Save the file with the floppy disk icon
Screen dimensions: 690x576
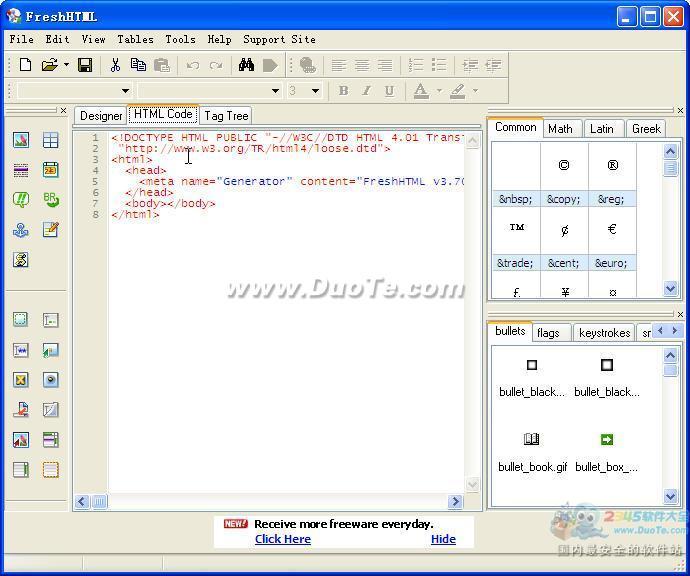point(85,66)
